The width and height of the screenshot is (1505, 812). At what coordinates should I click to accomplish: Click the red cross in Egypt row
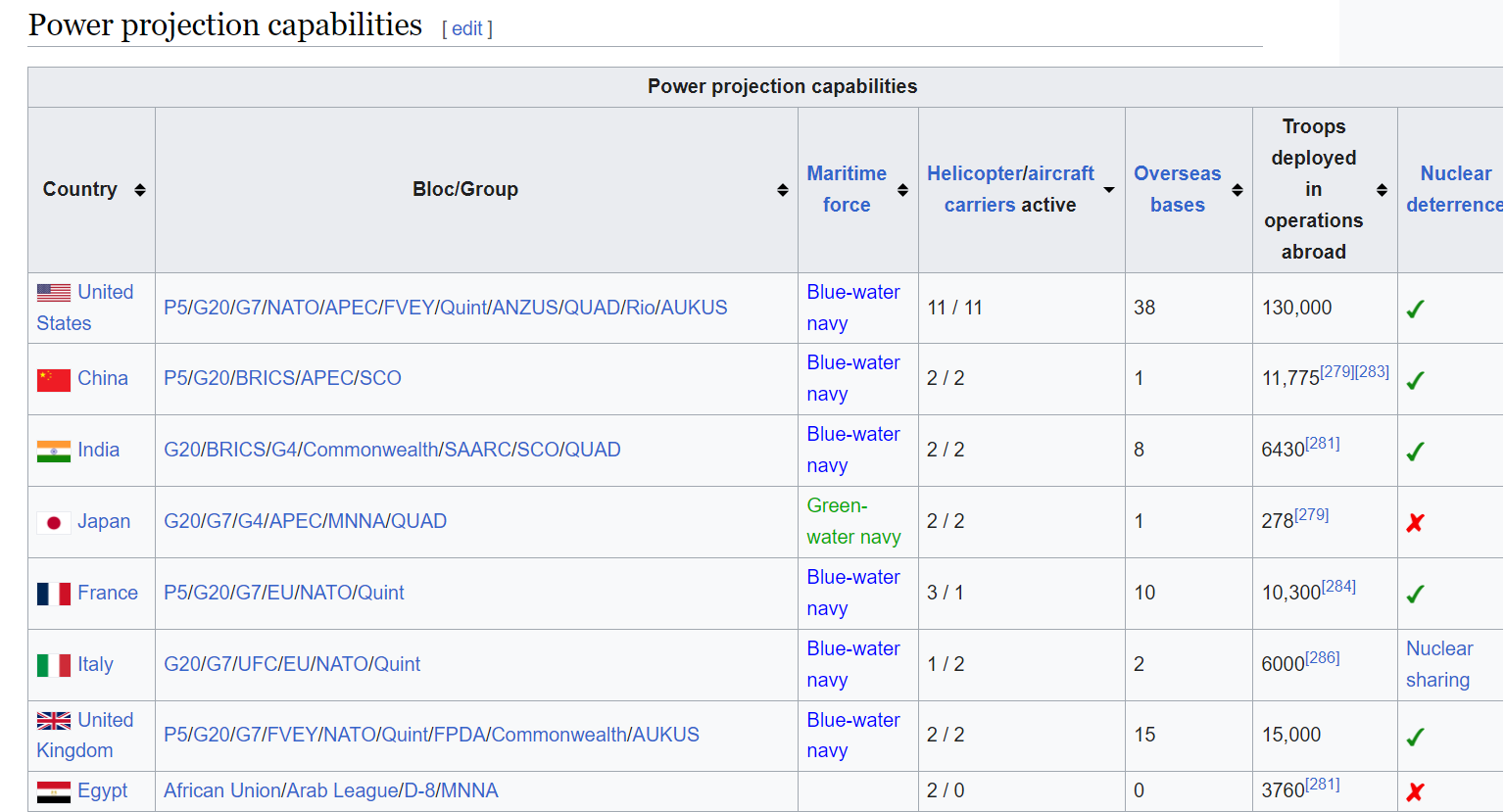click(1415, 791)
